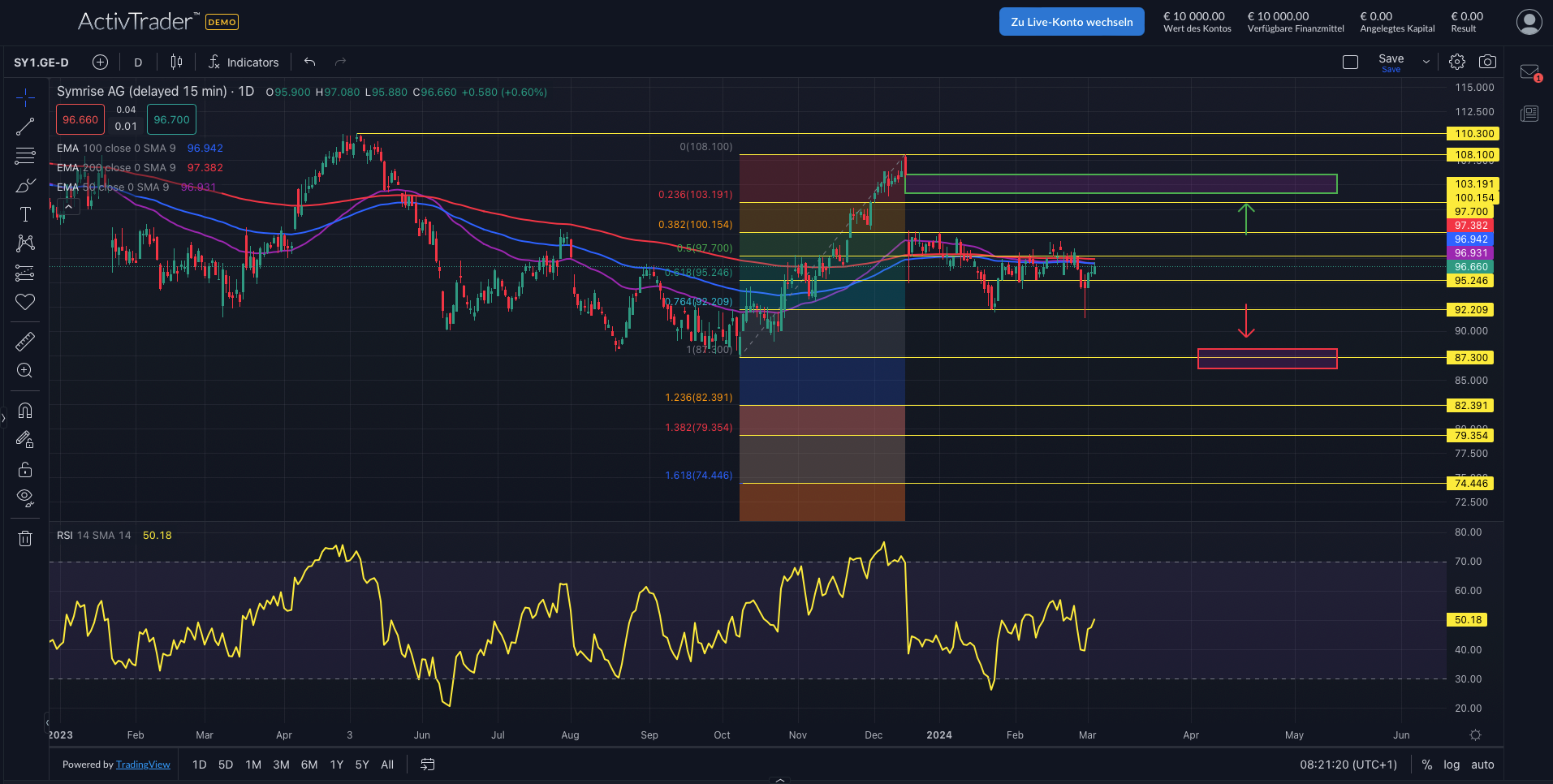The width and height of the screenshot is (1553, 784).
Task: Open the TradingView link
Action: coord(143,765)
